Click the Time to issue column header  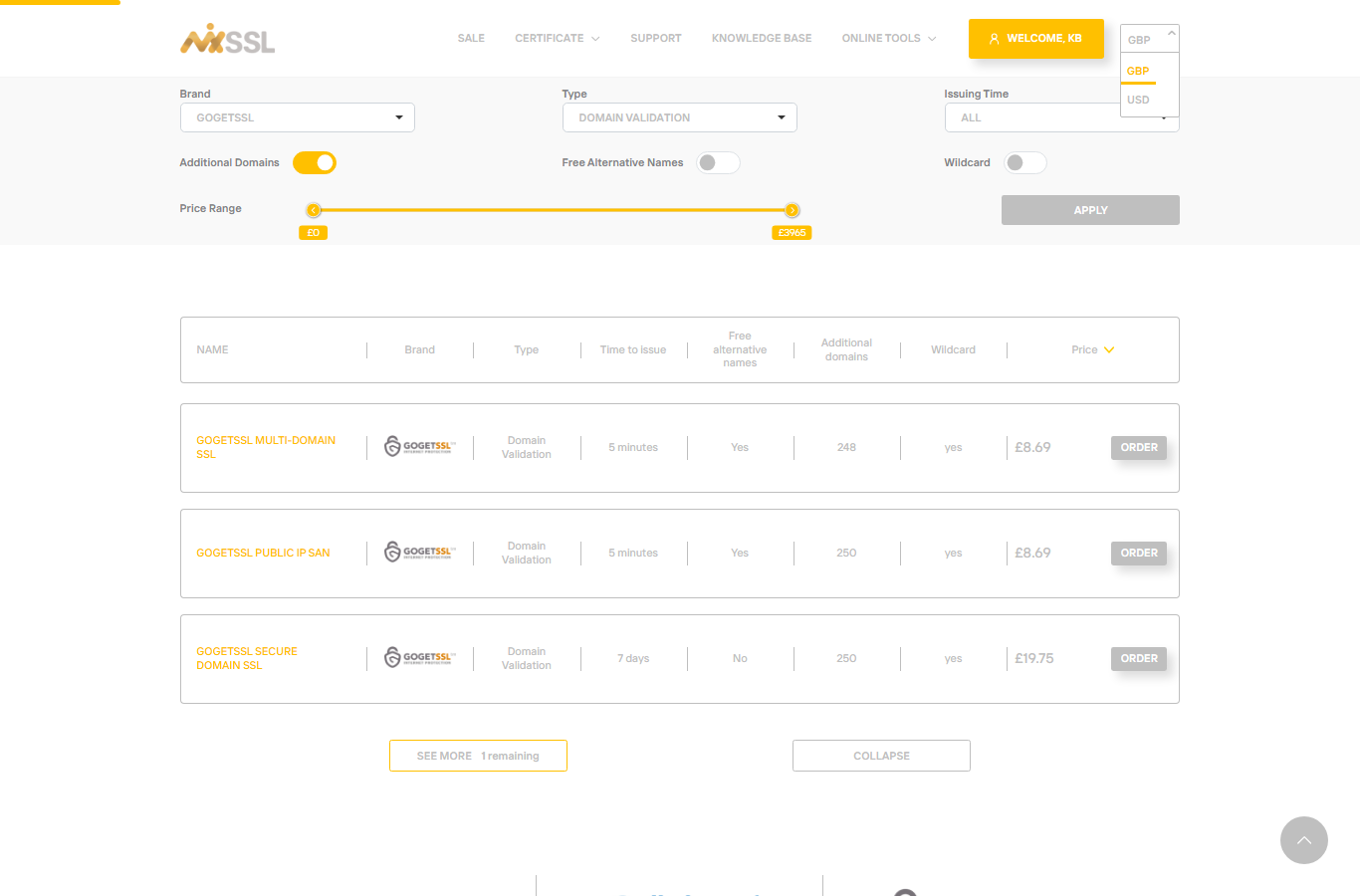tap(633, 349)
